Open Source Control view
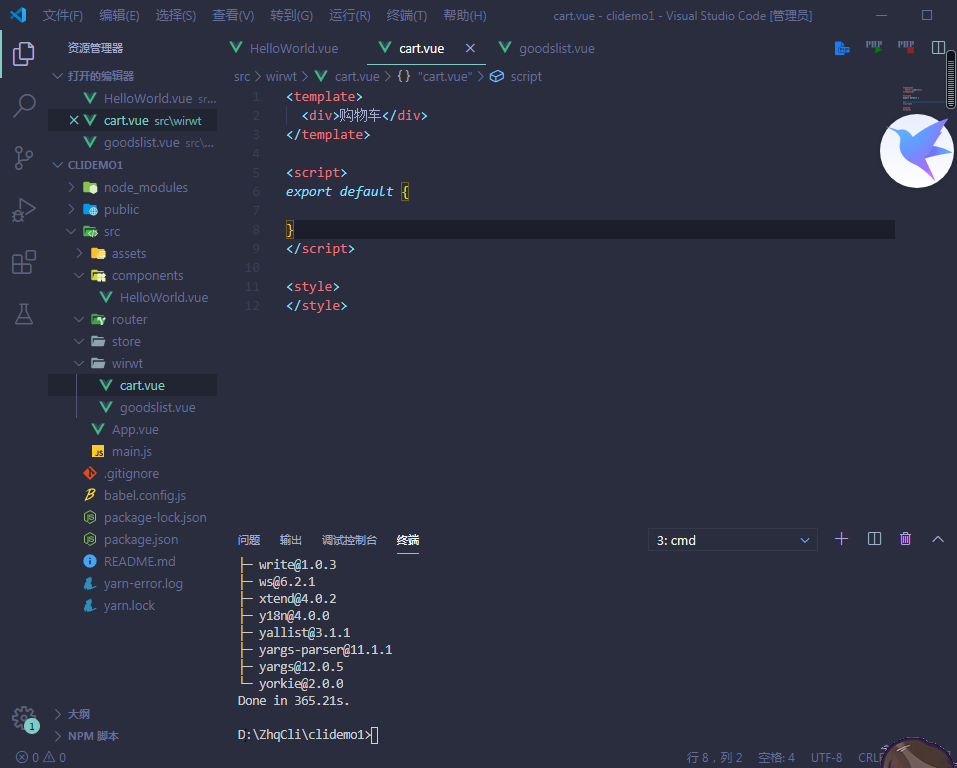 pyautogui.click(x=23, y=158)
